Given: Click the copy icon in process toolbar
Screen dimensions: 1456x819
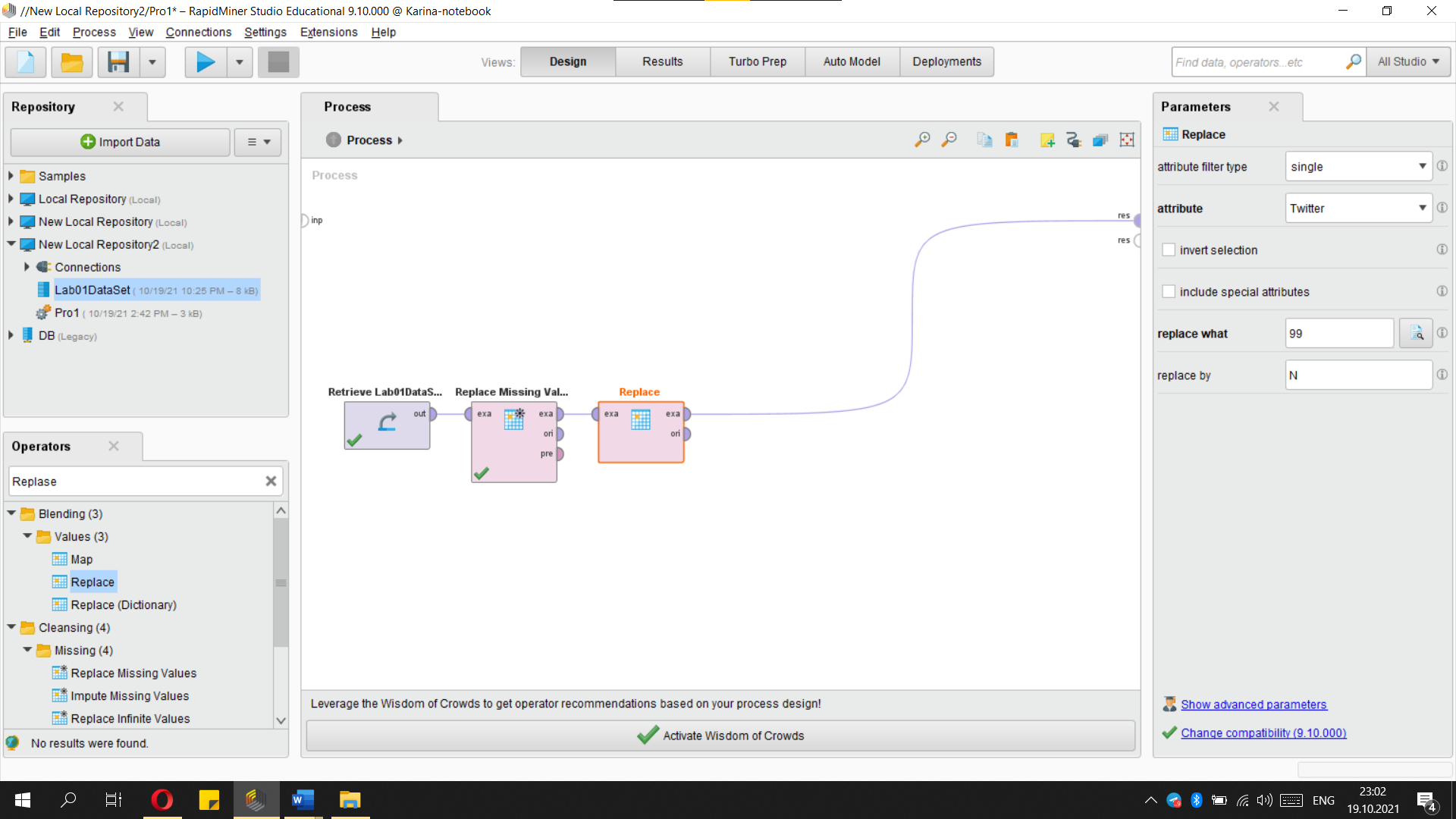Looking at the screenshot, I should tap(984, 140).
